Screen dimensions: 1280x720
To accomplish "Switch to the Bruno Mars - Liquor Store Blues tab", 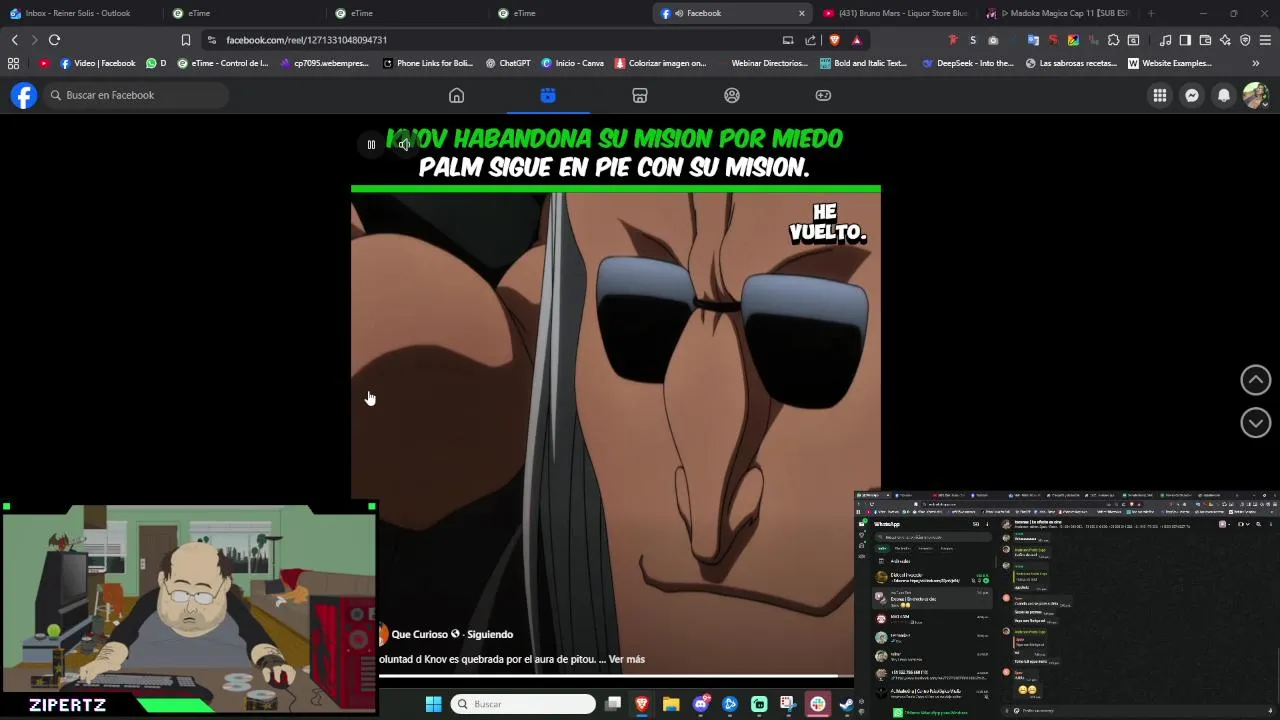I will pos(896,13).
